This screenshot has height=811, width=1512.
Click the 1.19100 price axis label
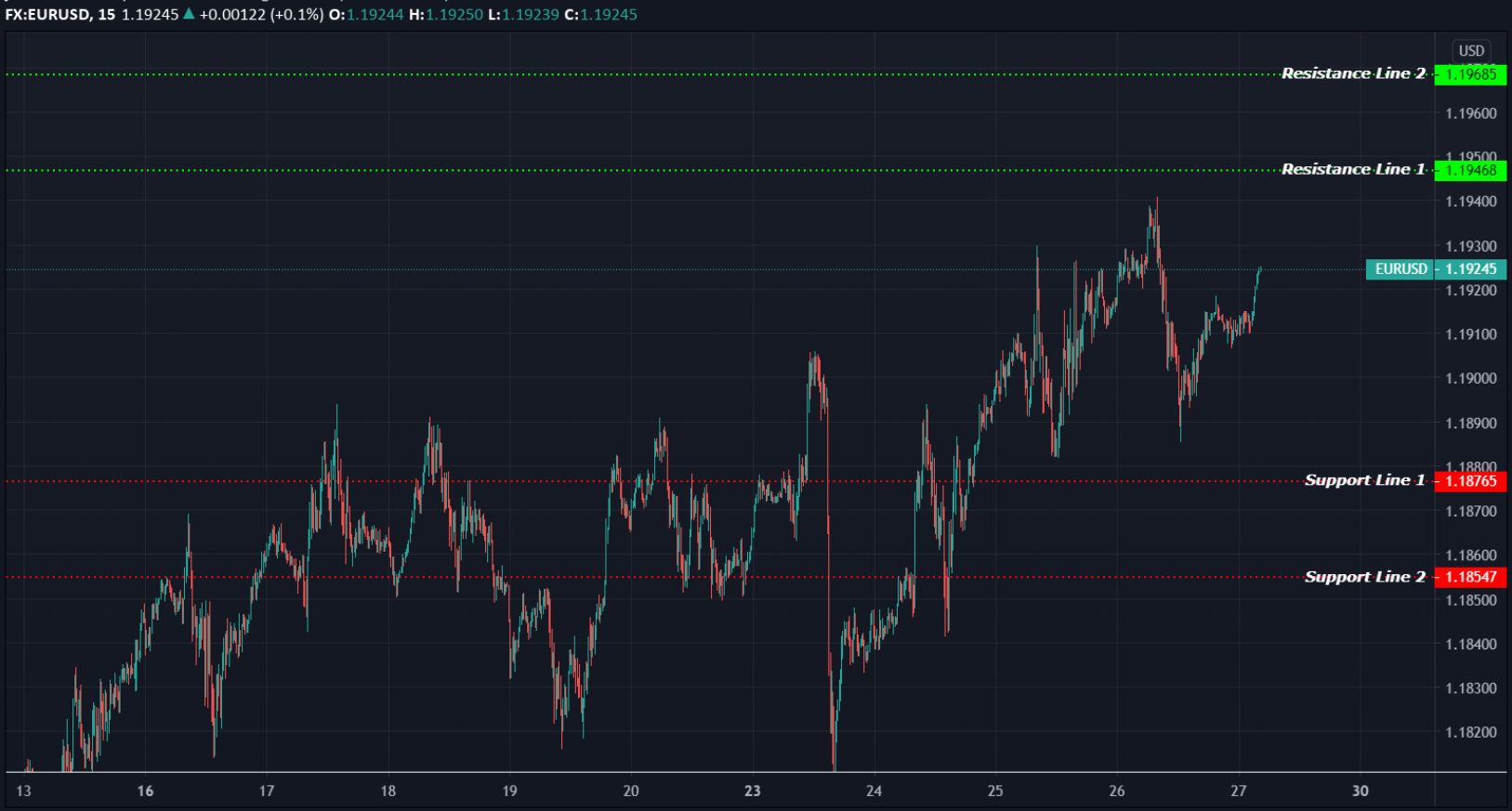pyautogui.click(x=1471, y=334)
